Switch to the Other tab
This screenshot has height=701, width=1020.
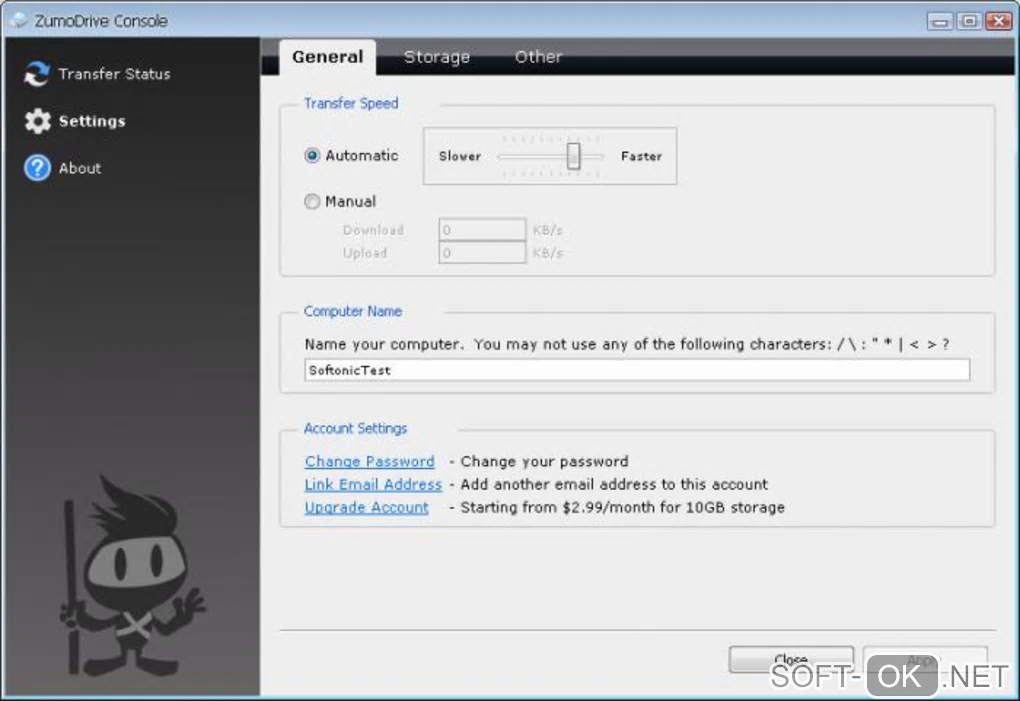coord(539,57)
